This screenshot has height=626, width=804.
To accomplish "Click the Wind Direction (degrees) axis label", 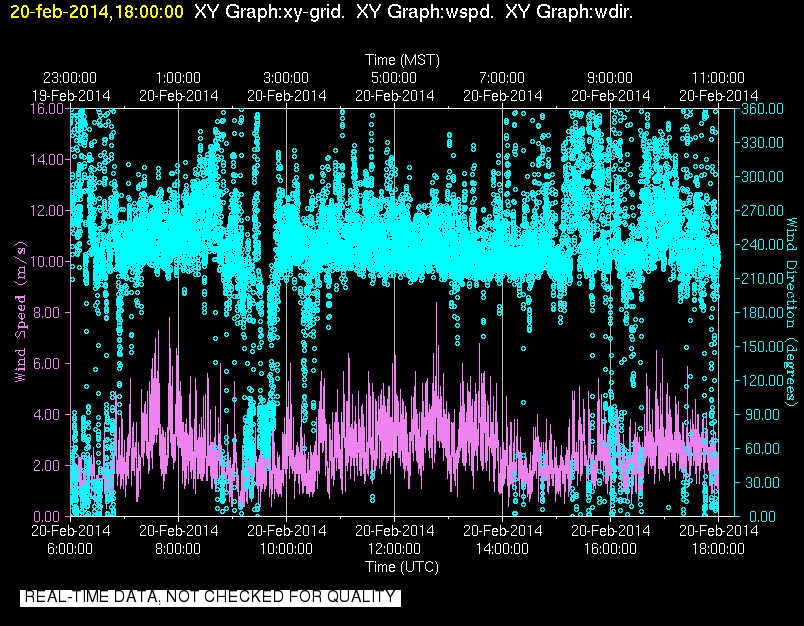I will click(792, 312).
